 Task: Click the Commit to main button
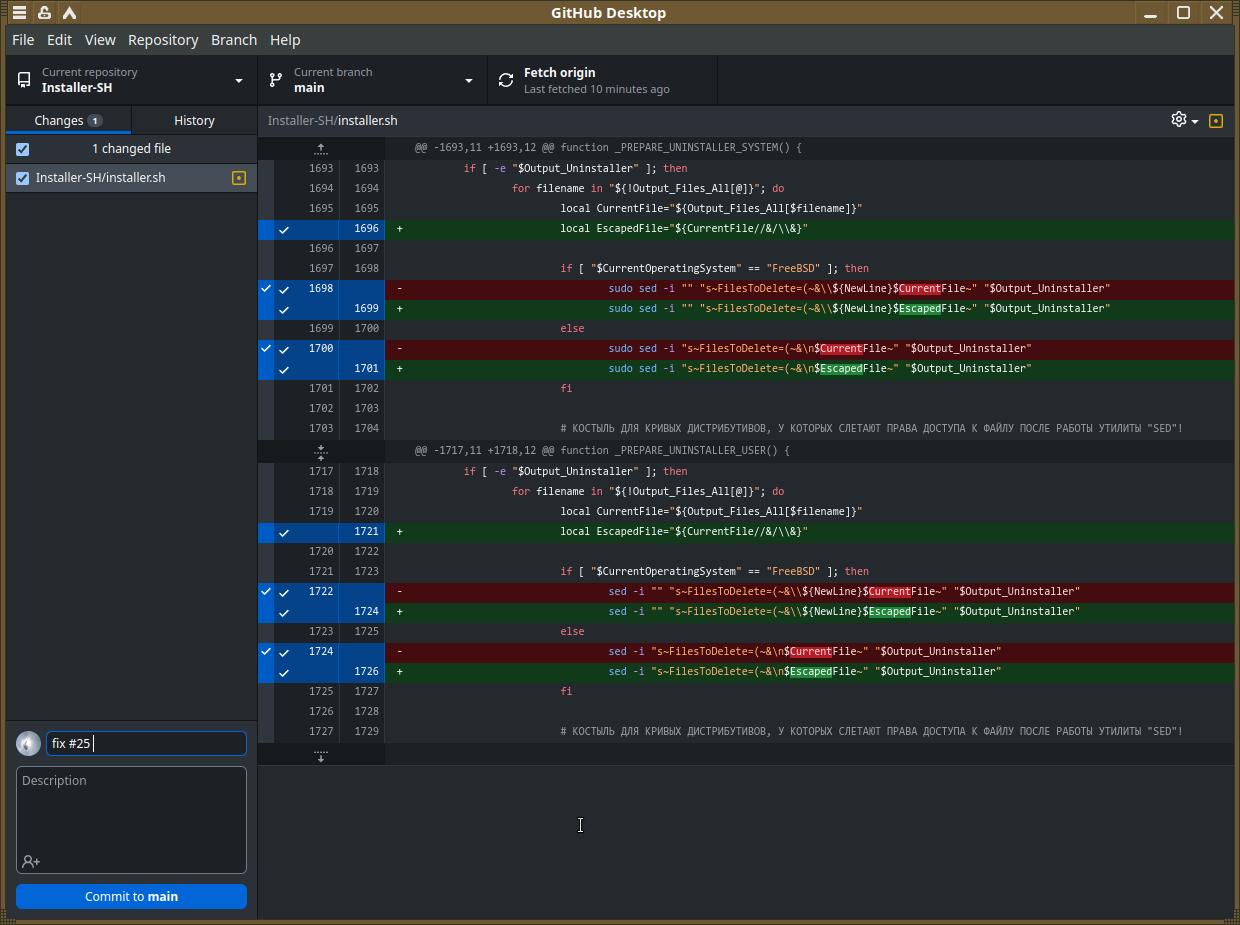[131, 896]
